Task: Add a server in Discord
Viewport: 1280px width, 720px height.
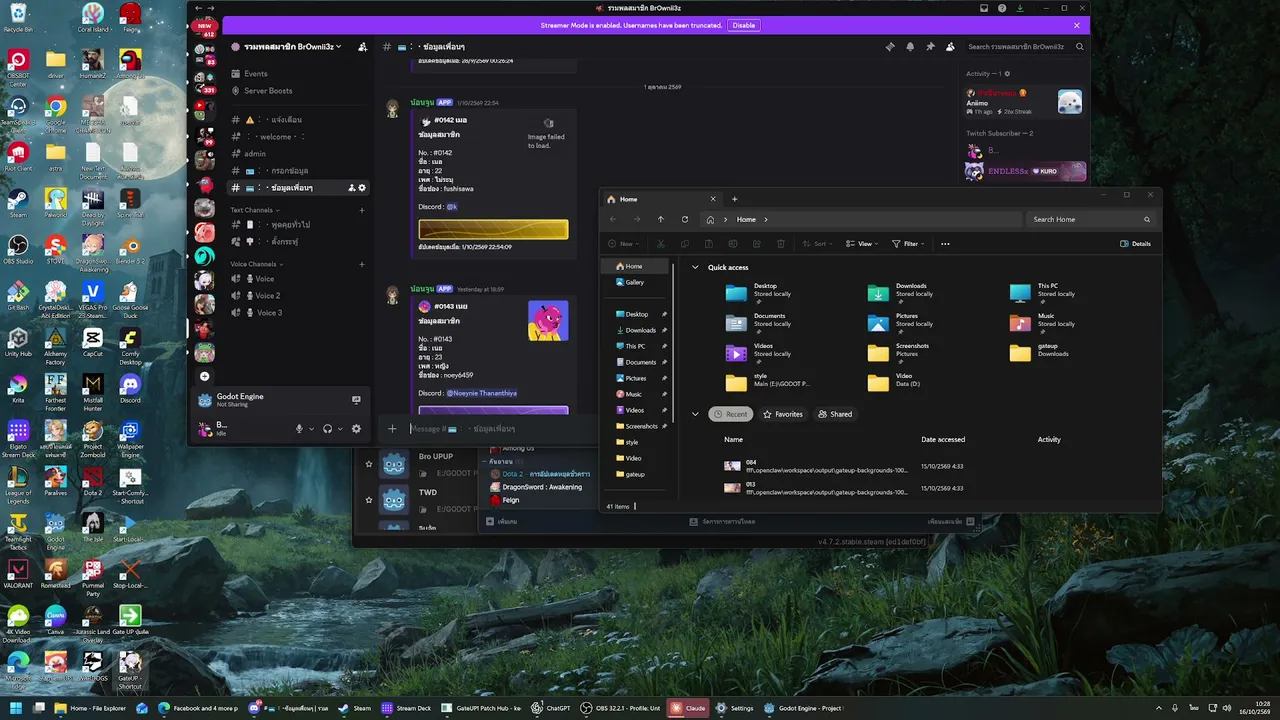Action: click(204, 376)
